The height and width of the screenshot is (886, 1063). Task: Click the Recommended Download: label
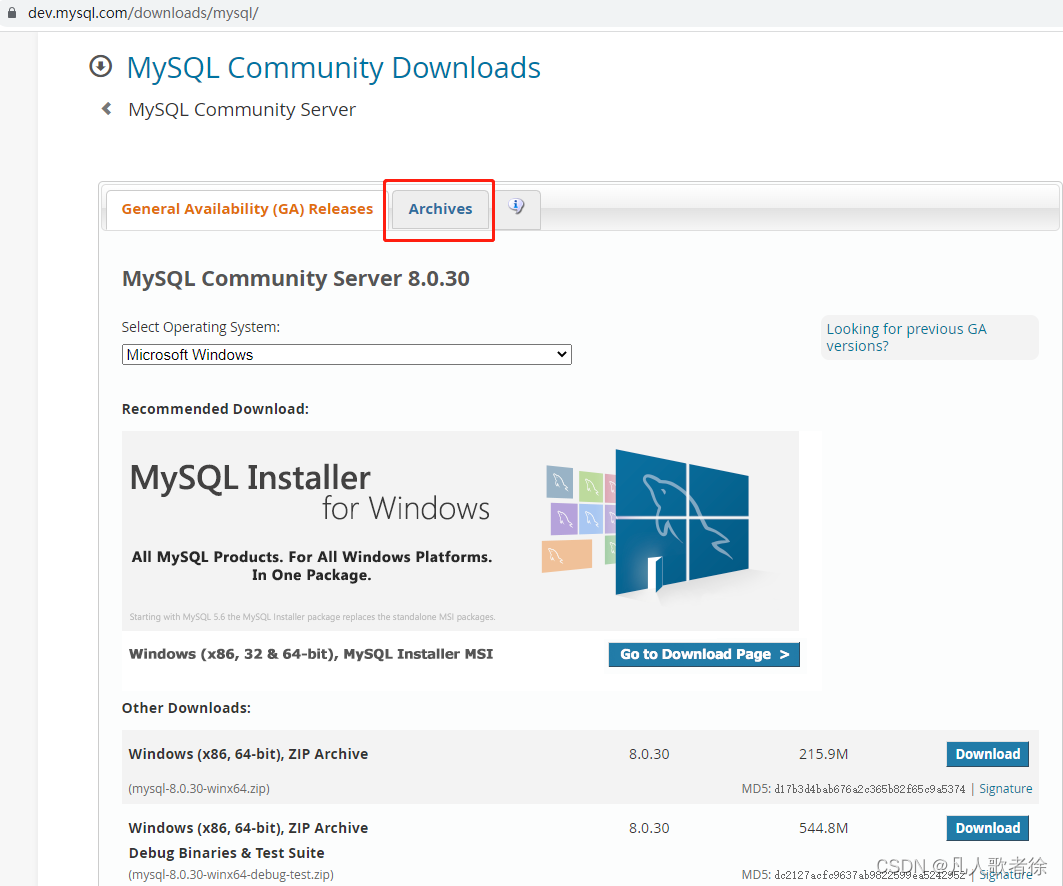point(215,409)
